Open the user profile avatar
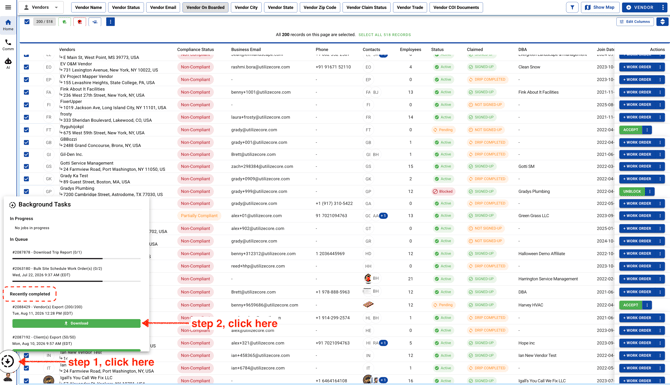This screenshot has height=385, width=670. pyautogui.click(x=8, y=377)
